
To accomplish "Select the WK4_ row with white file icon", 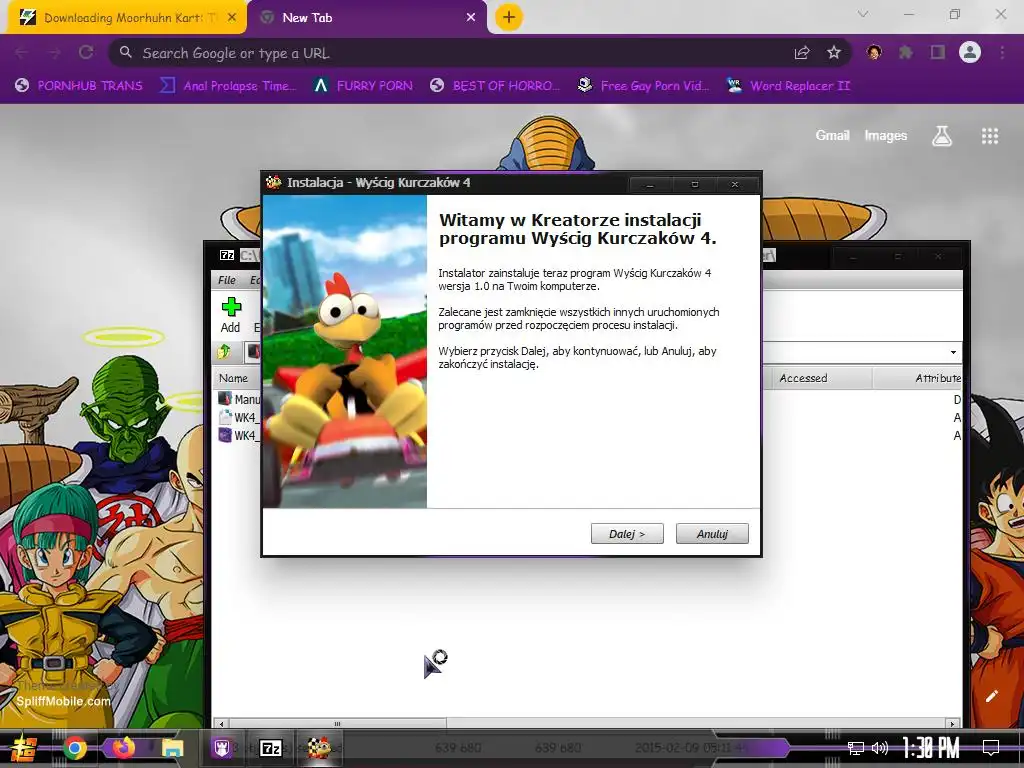I will click(238, 417).
